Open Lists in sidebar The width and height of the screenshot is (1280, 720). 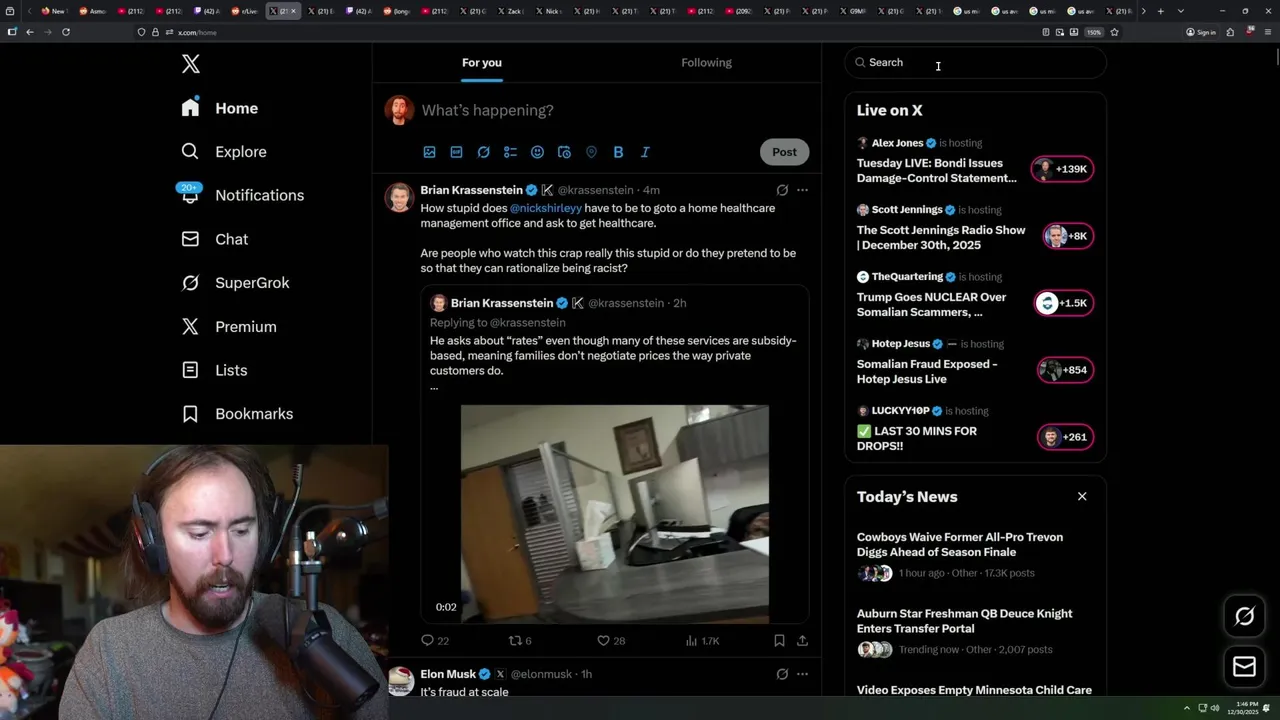pos(214,370)
